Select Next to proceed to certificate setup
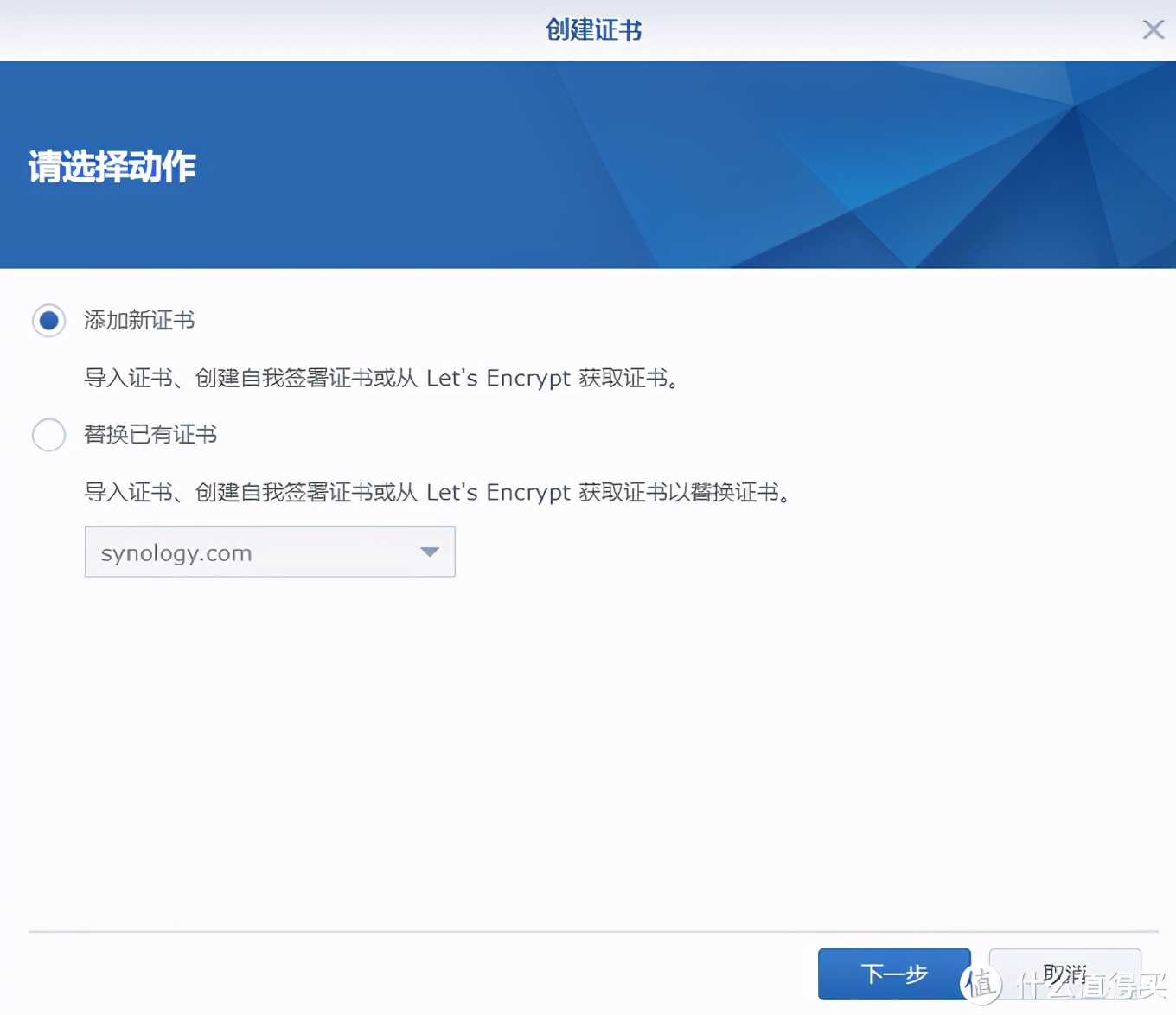This screenshot has width=1176, height=1015. pos(894,974)
